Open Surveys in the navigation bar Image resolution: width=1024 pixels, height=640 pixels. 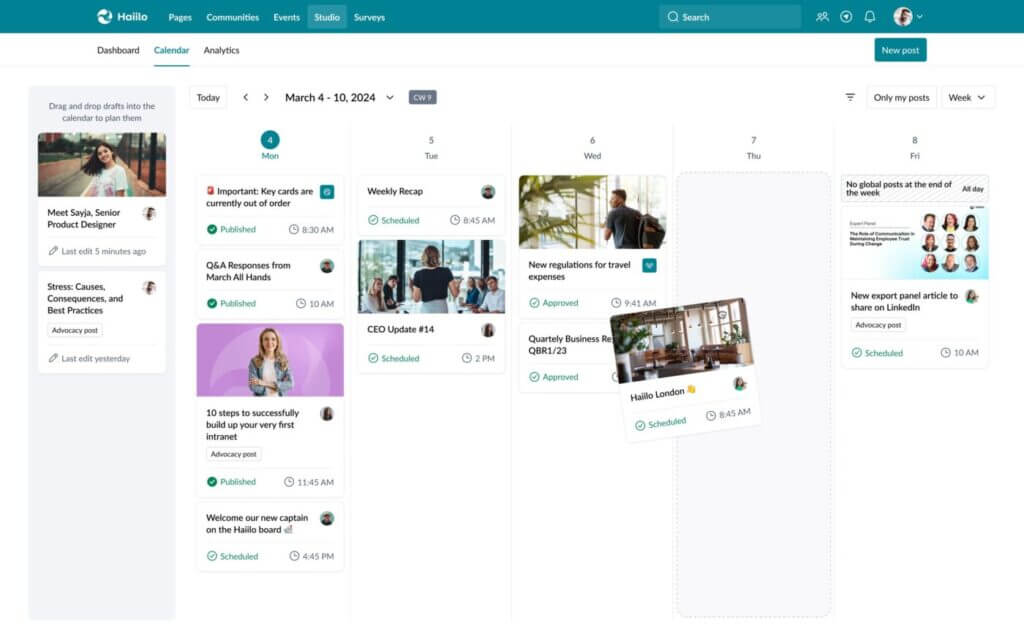[x=369, y=16]
